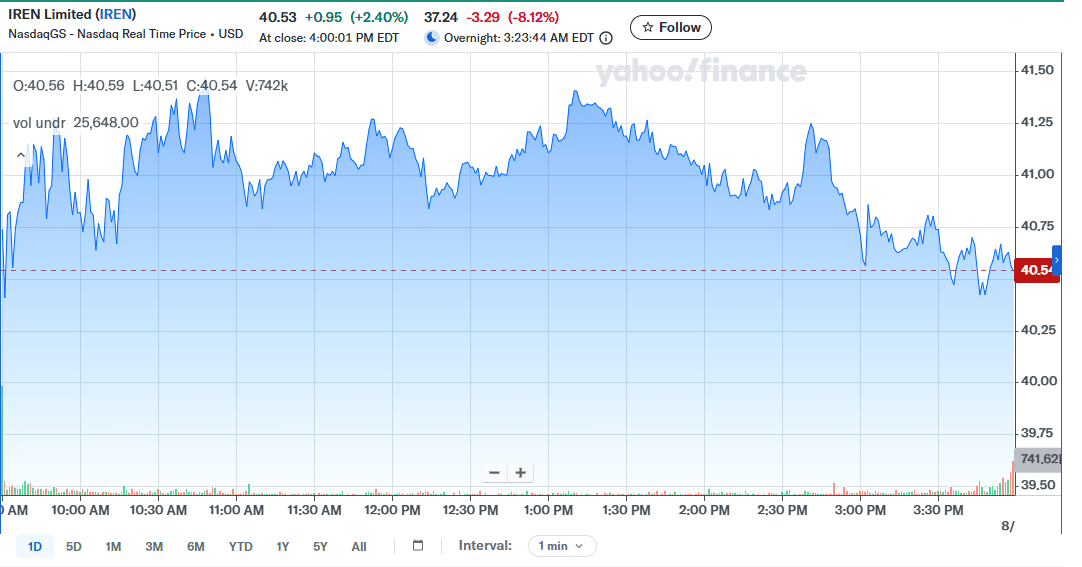Image resolution: width=1082 pixels, height=567 pixels.
Task: Select the 3M time range
Action: (x=154, y=546)
